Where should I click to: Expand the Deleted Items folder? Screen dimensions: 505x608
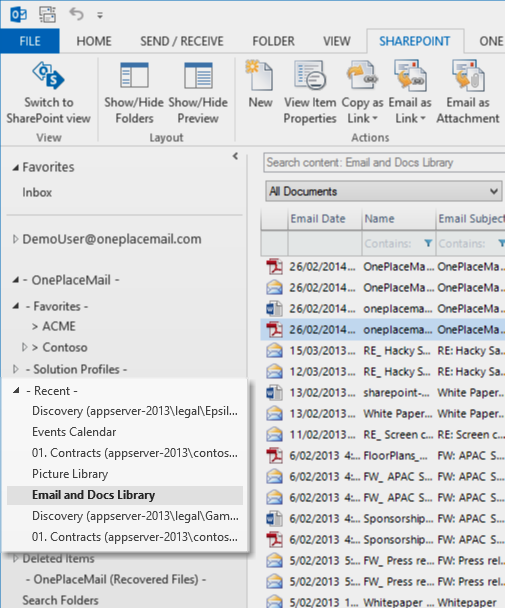[x=16, y=558]
